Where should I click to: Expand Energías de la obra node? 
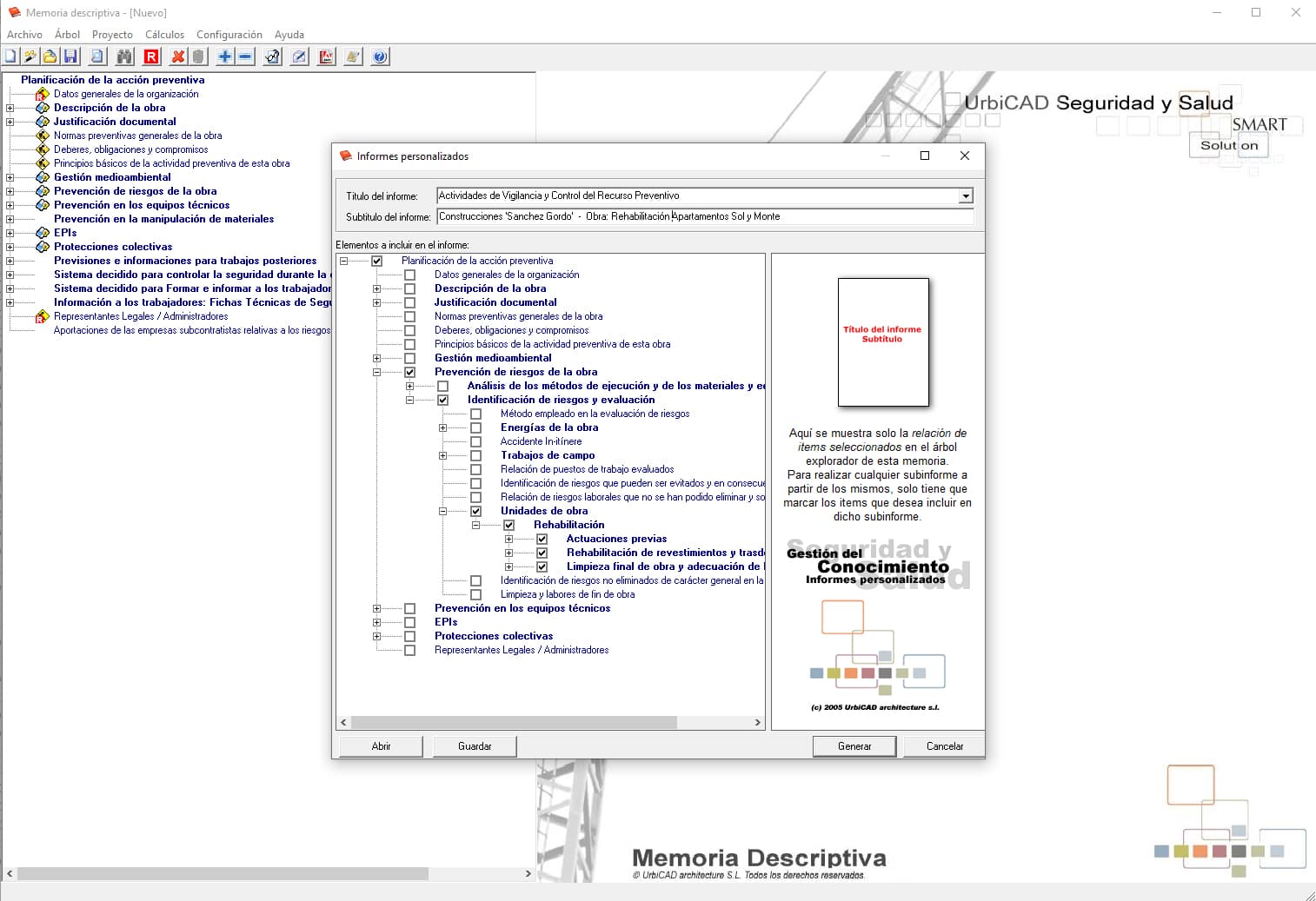coord(443,427)
